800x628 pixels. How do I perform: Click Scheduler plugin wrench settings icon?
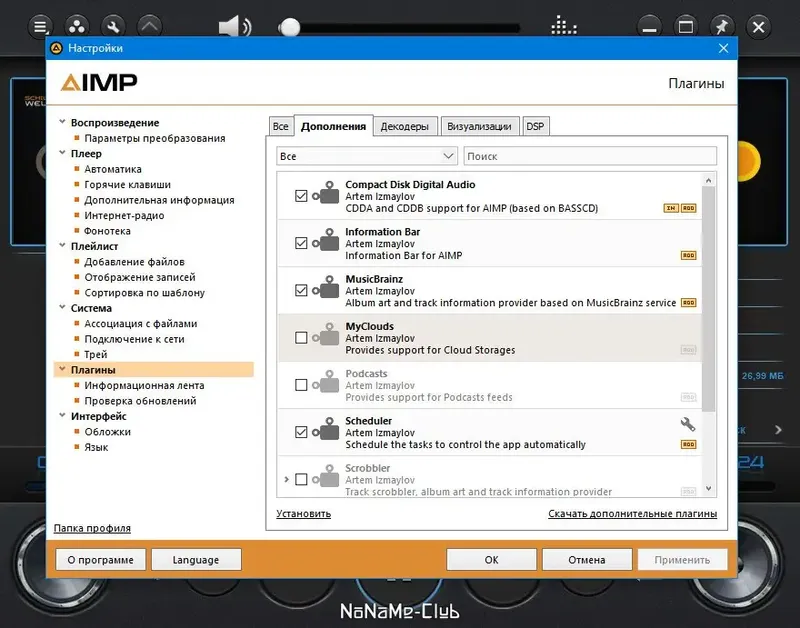pos(688,424)
